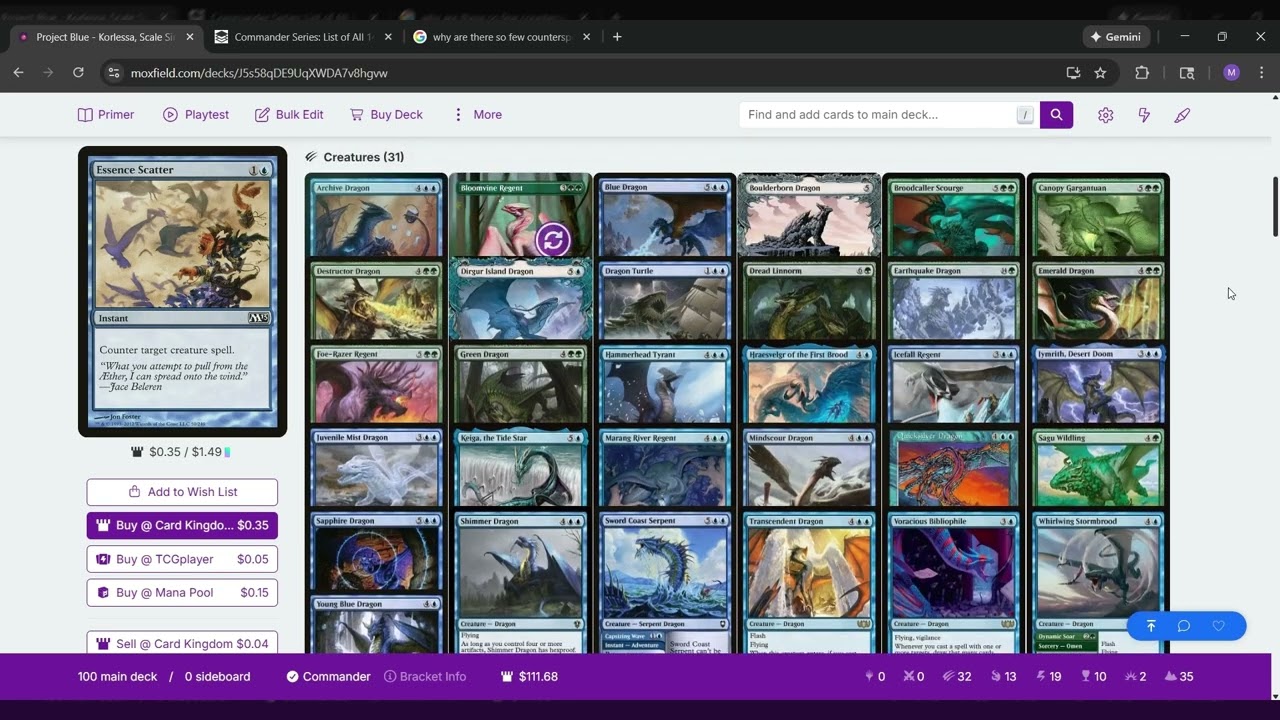Open the Voracious Bibliophile card
Viewport: 1280px width, 720px height.
coord(953,582)
